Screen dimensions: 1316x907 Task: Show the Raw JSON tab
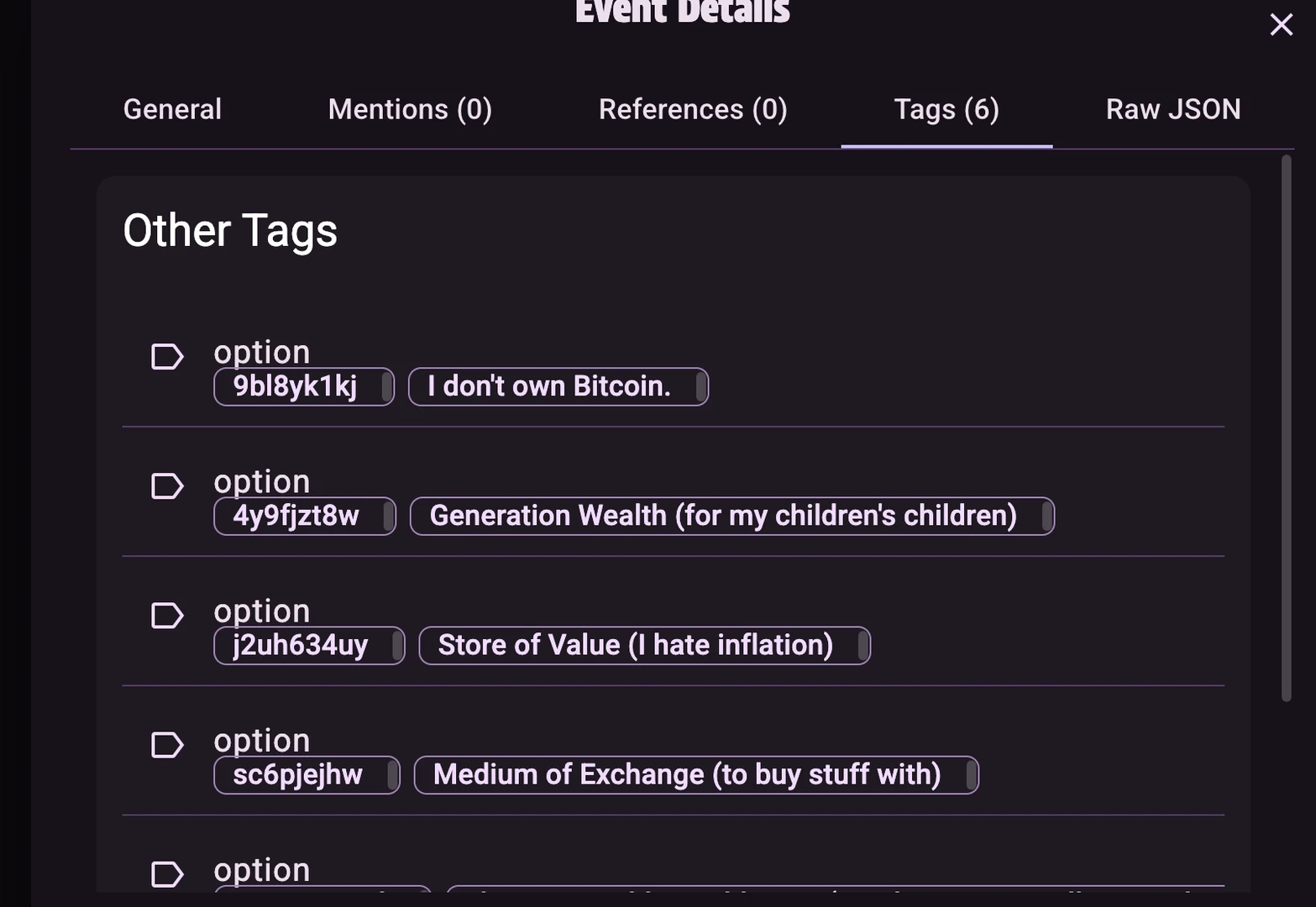point(1172,109)
